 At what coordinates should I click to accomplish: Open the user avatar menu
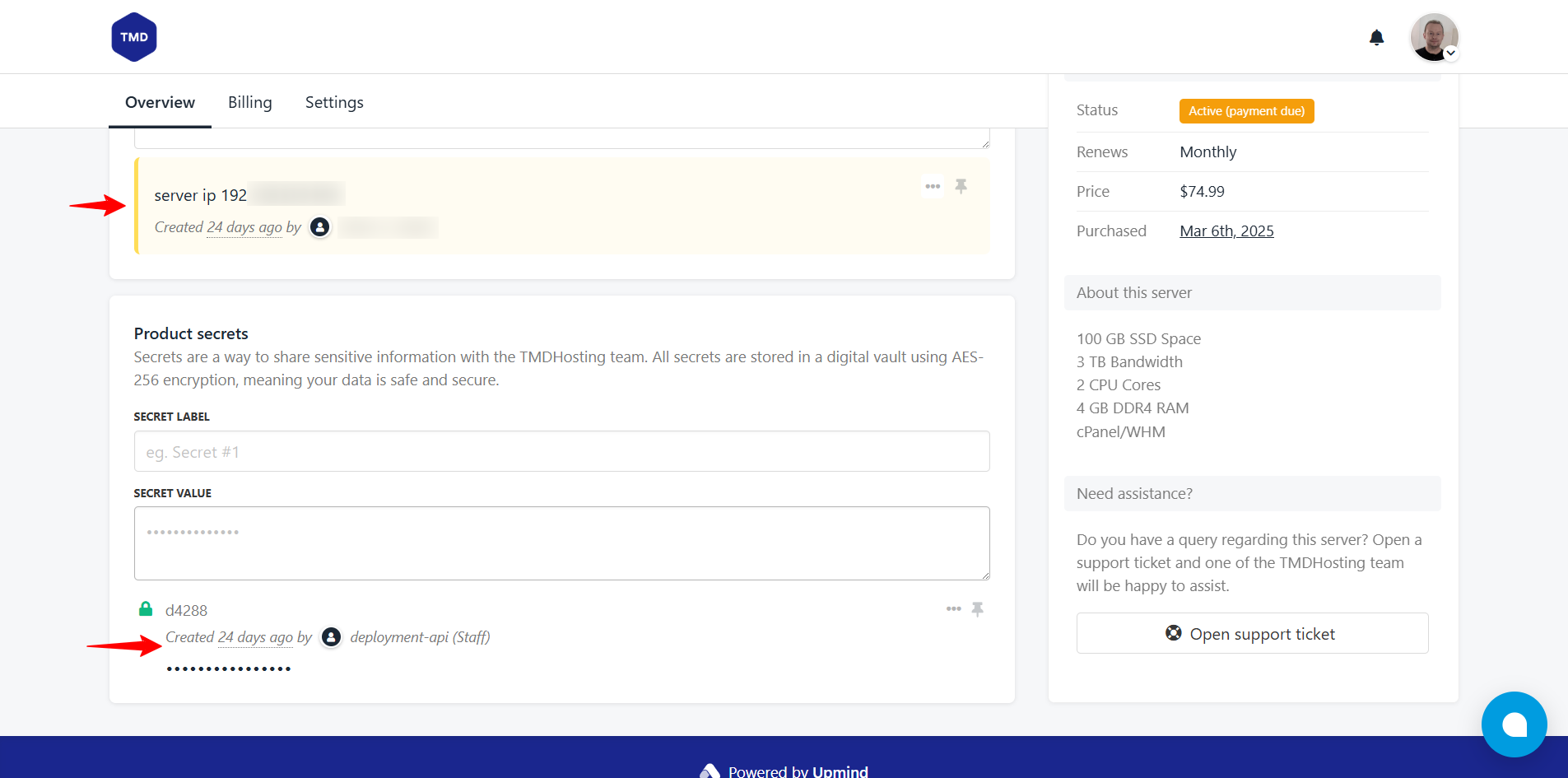click(x=1434, y=37)
